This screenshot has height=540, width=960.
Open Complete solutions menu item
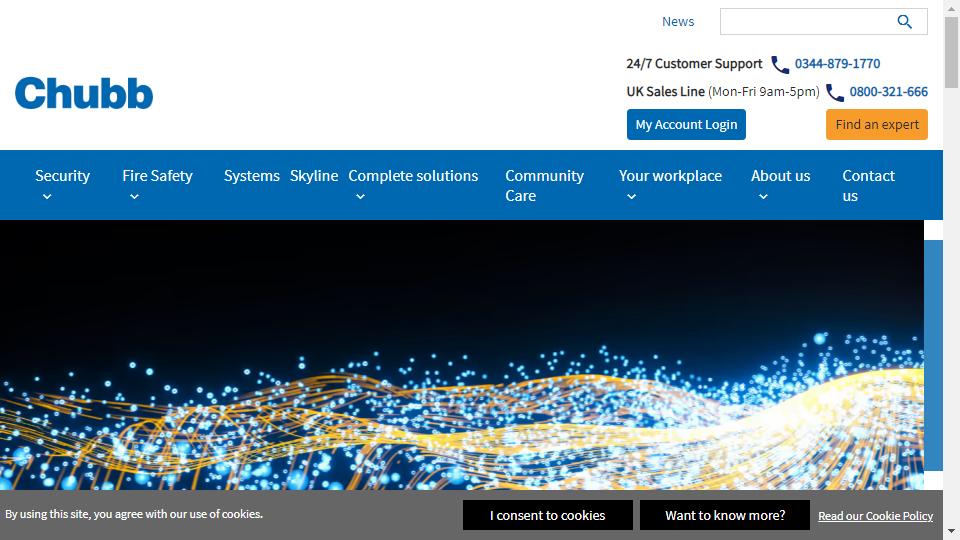[413, 176]
